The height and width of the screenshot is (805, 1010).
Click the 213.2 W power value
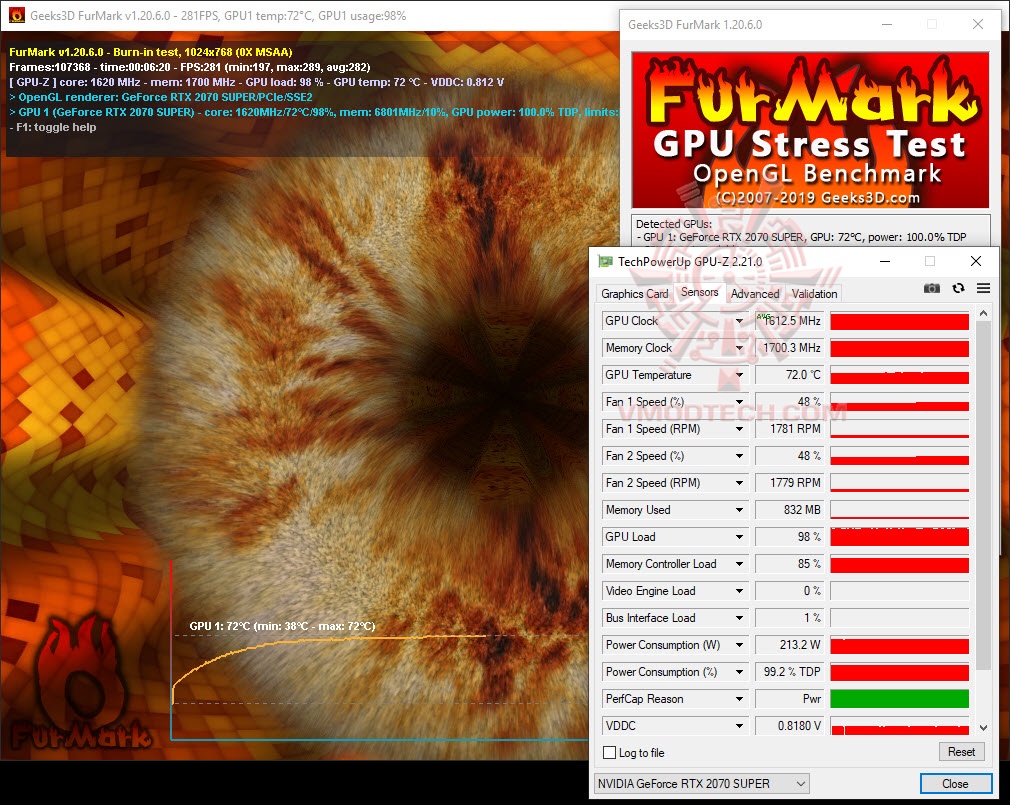(x=790, y=645)
